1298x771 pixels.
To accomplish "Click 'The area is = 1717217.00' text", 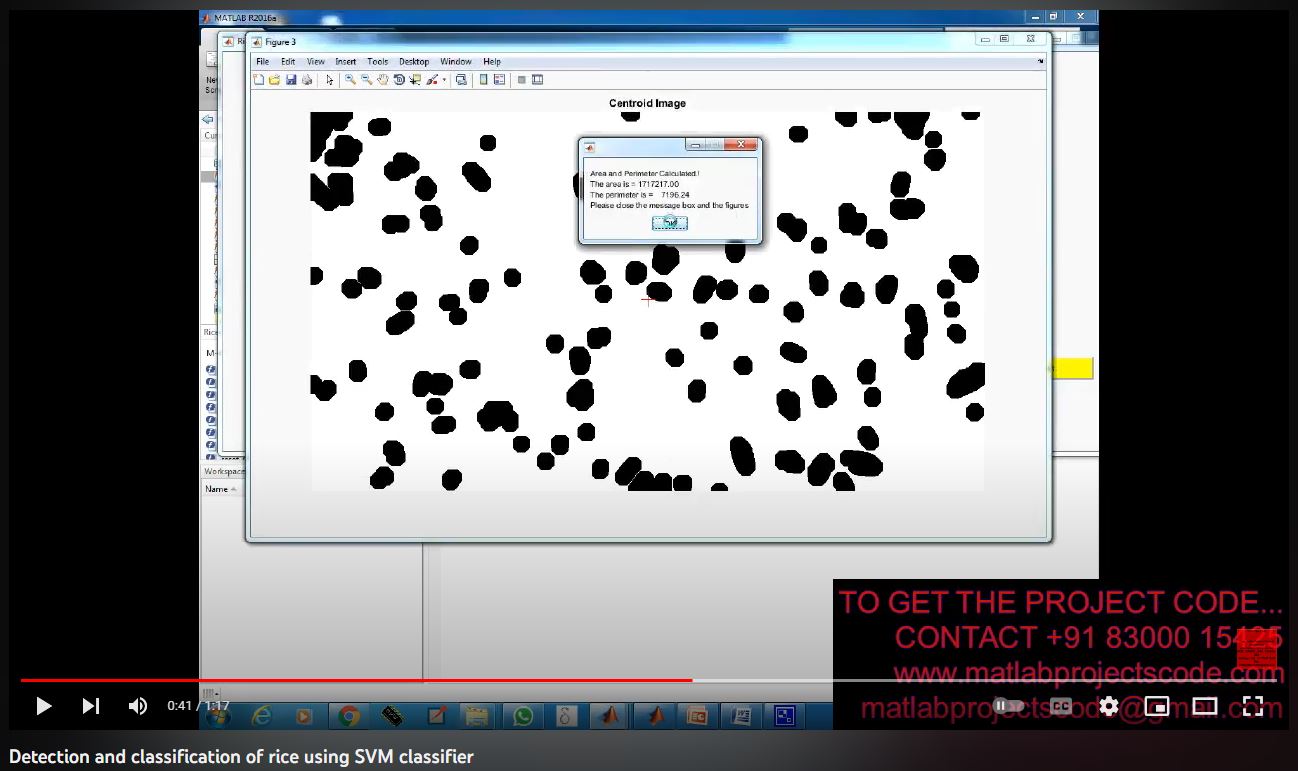I will [634, 184].
